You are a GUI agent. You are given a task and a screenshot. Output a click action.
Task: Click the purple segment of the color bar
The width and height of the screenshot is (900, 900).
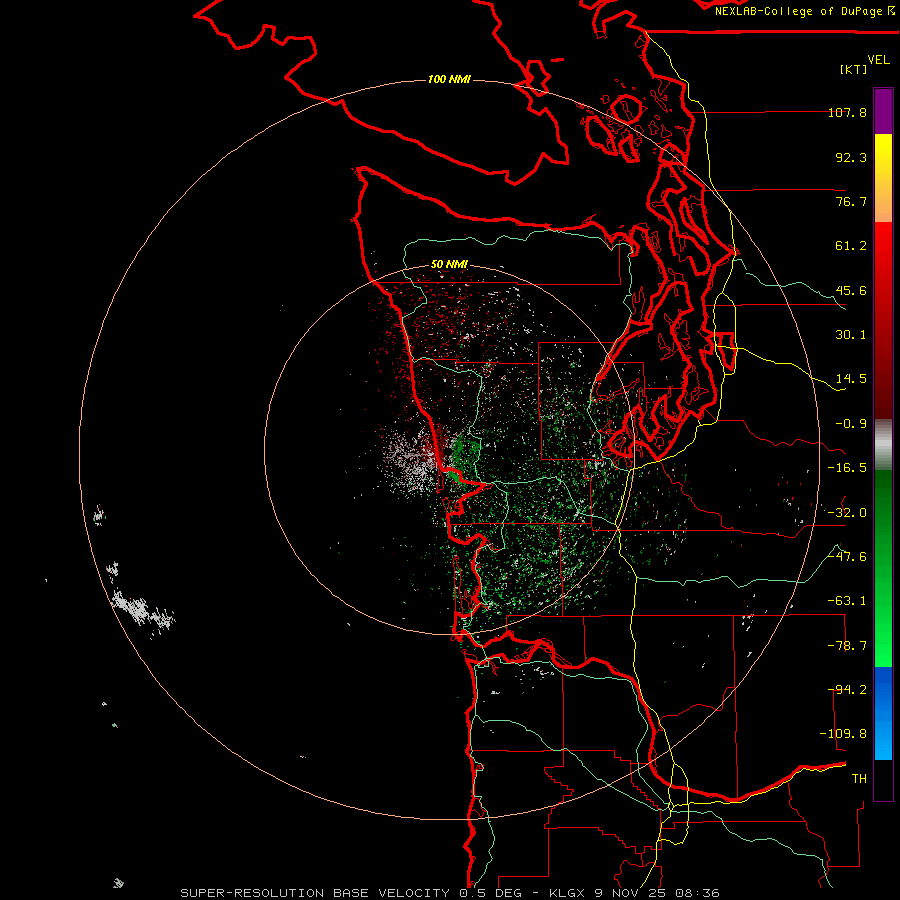[x=883, y=111]
